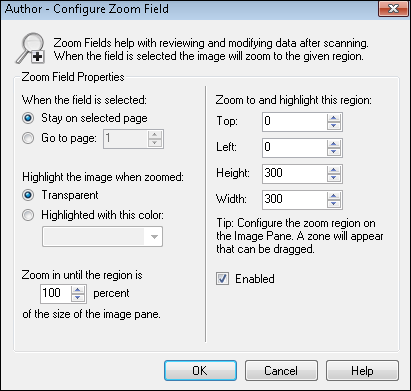Close the Configure Zoom Field dialog
Image resolution: width=411 pixels, height=391 pixels.
pos(393,9)
